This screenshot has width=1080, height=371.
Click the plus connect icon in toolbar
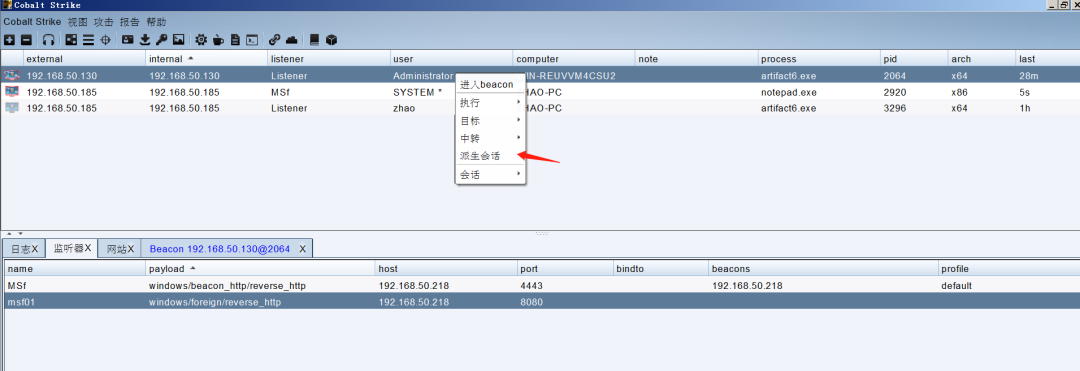(10, 40)
